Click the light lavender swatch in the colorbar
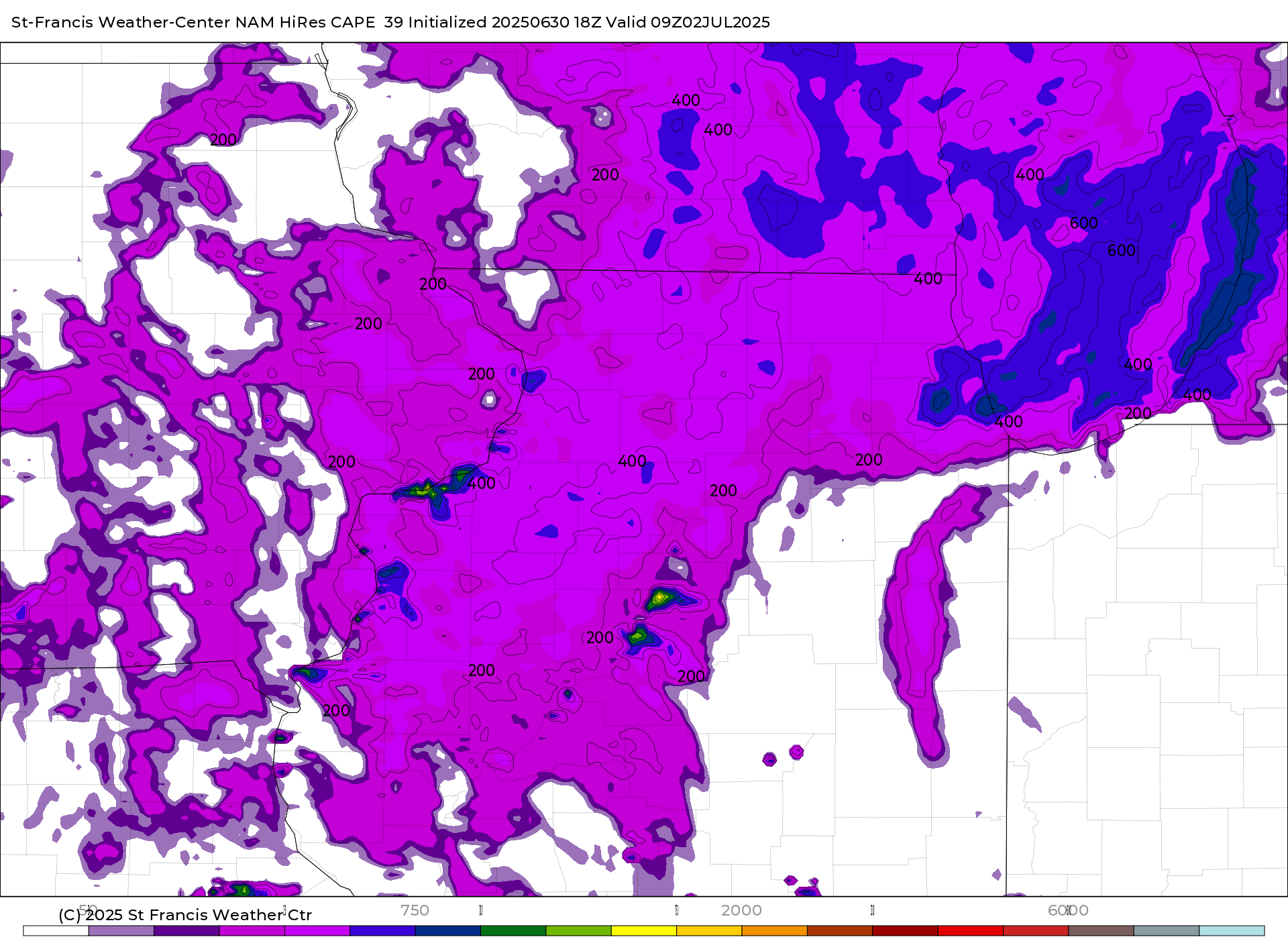1288x939 pixels. (121, 931)
